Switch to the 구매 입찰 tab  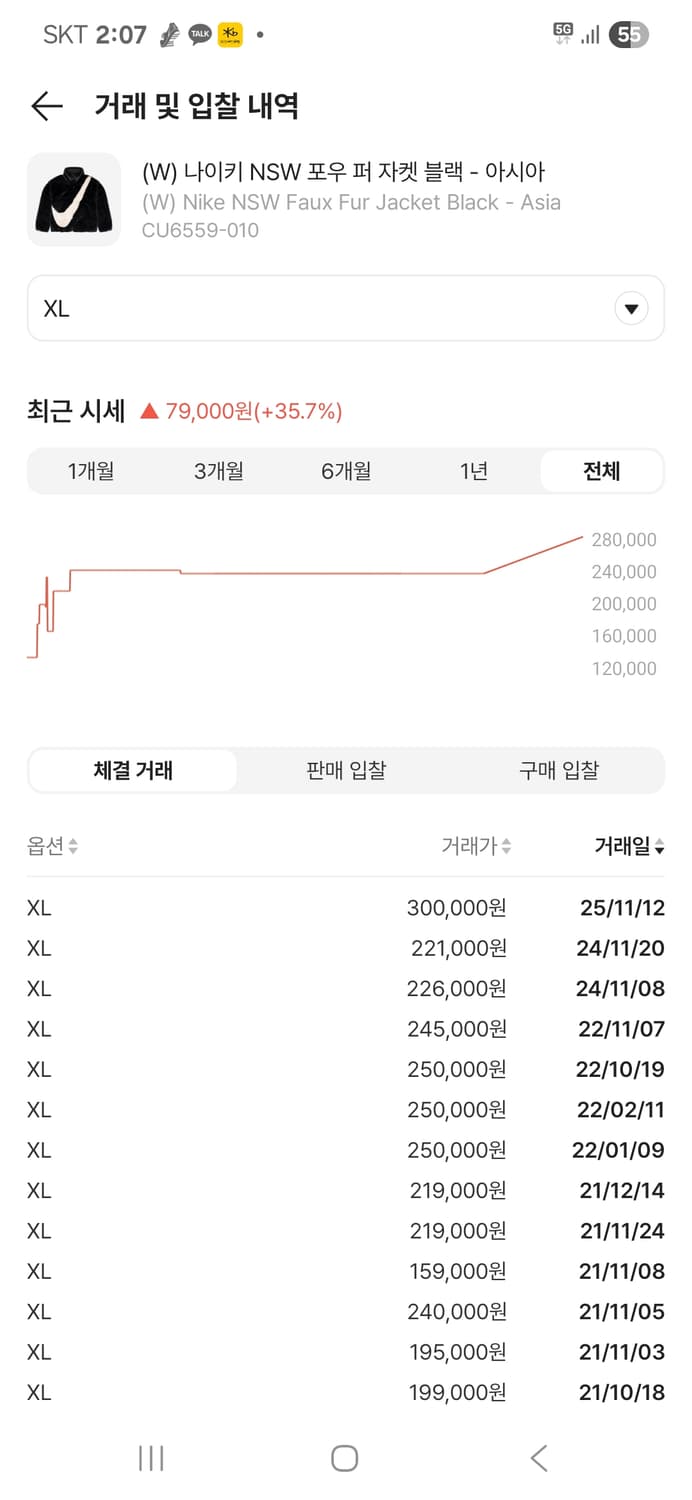(x=559, y=770)
